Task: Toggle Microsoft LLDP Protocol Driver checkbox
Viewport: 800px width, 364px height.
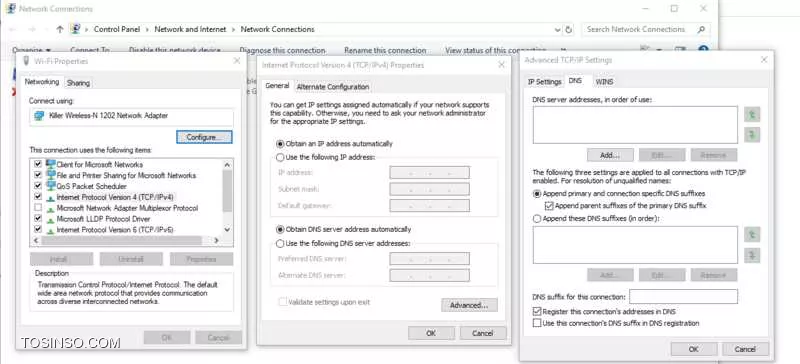Action: point(38,219)
